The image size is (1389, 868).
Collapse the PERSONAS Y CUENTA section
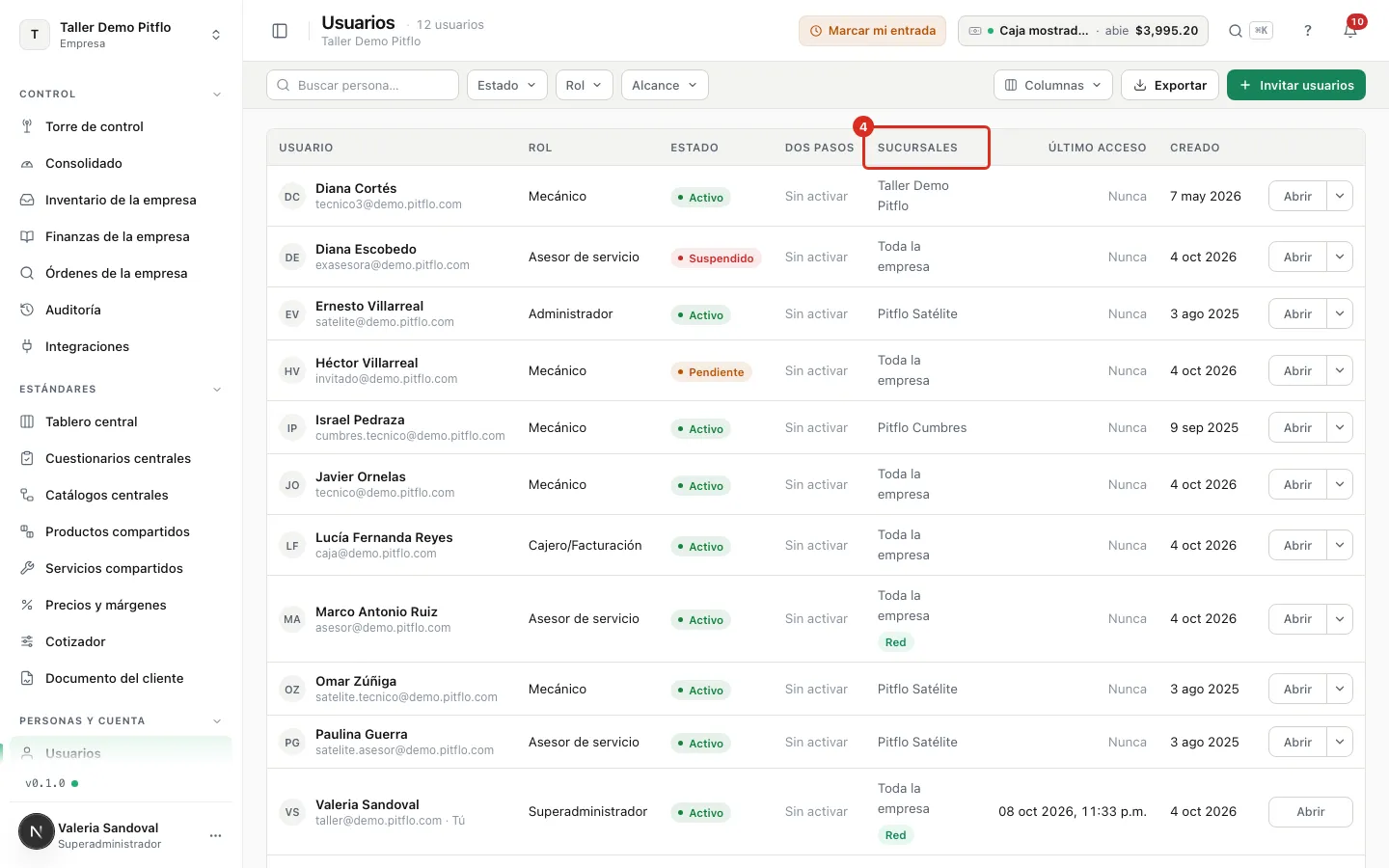click(217, 721)
